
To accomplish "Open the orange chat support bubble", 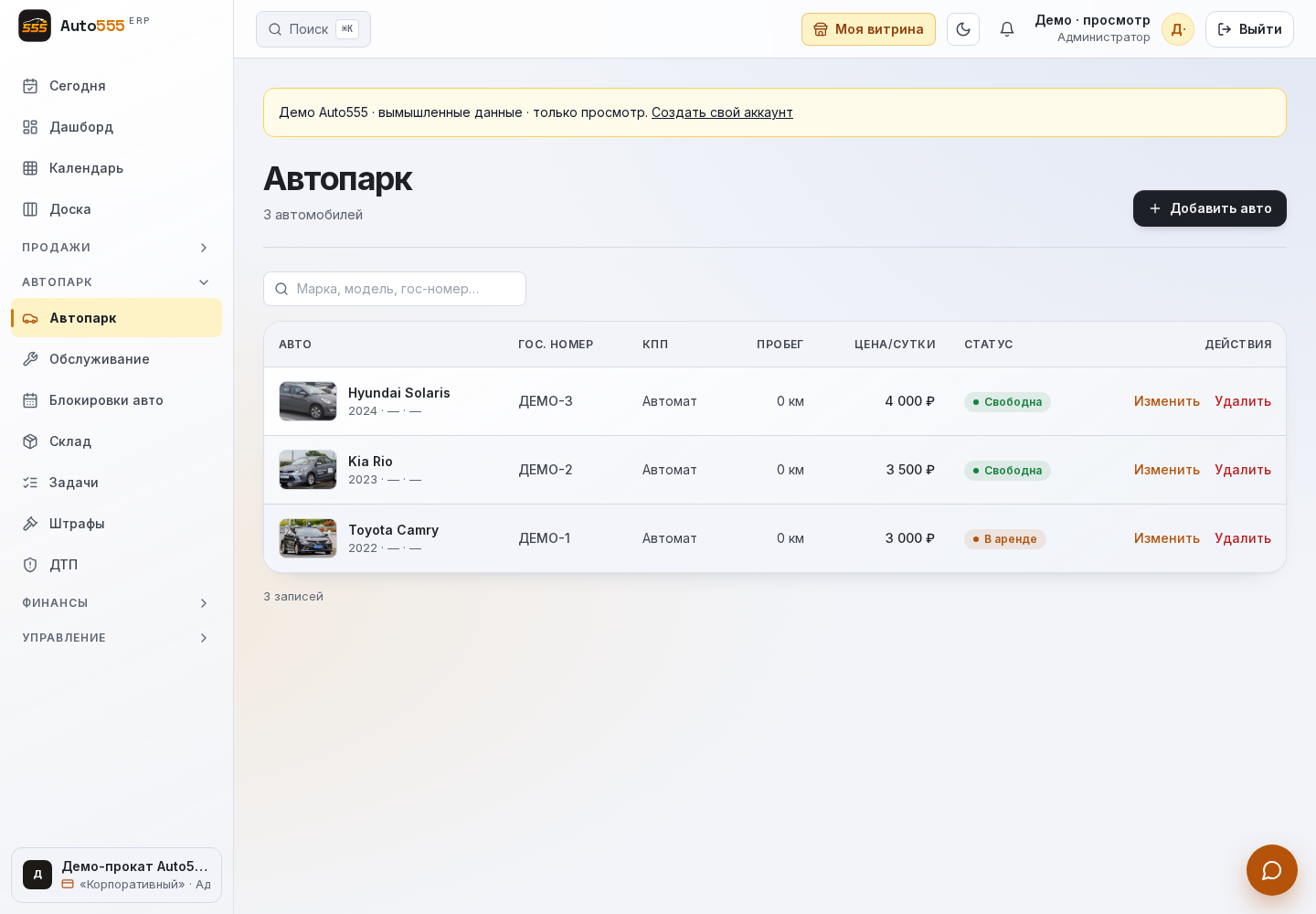I will 1272,870.
